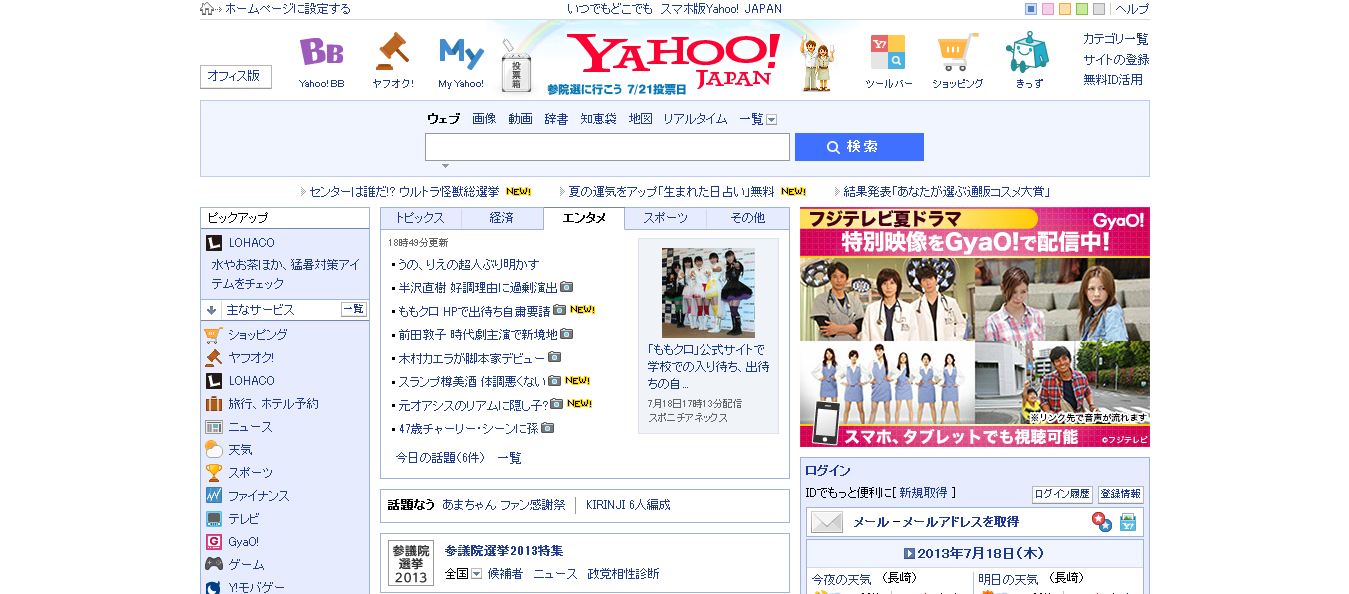
Task: Open the 天気 weather icon
Action: [x=213, y=450]
